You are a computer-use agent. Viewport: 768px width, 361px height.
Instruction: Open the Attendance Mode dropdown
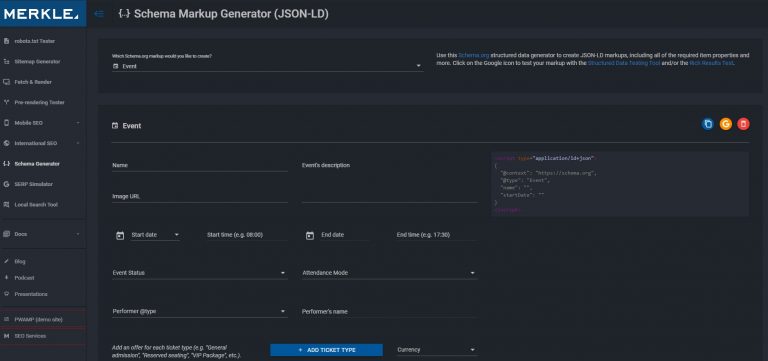pyautogui.click(x=389, y=273)
